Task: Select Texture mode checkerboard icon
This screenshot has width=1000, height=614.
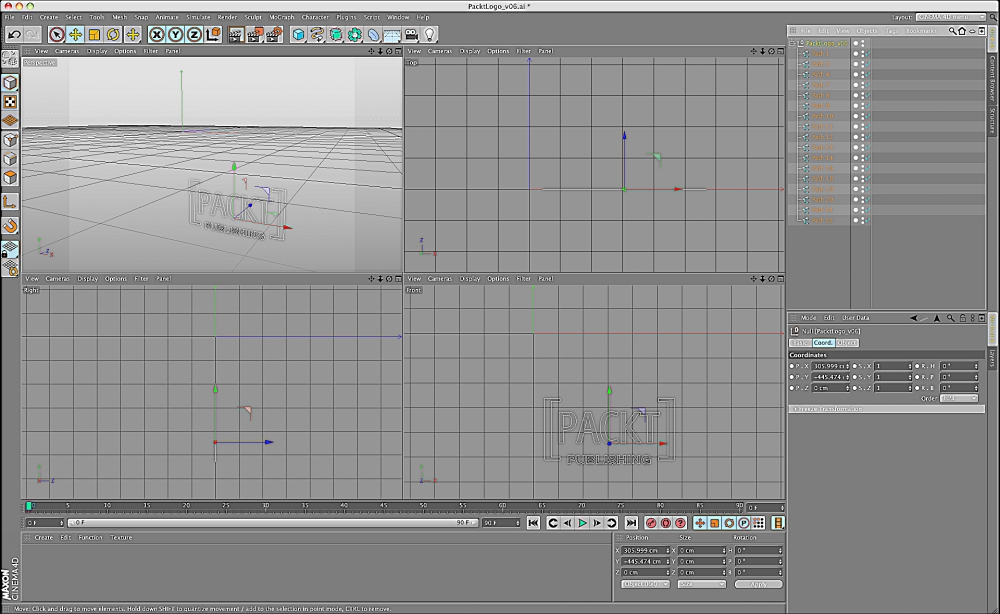Action: click(10, 102)
